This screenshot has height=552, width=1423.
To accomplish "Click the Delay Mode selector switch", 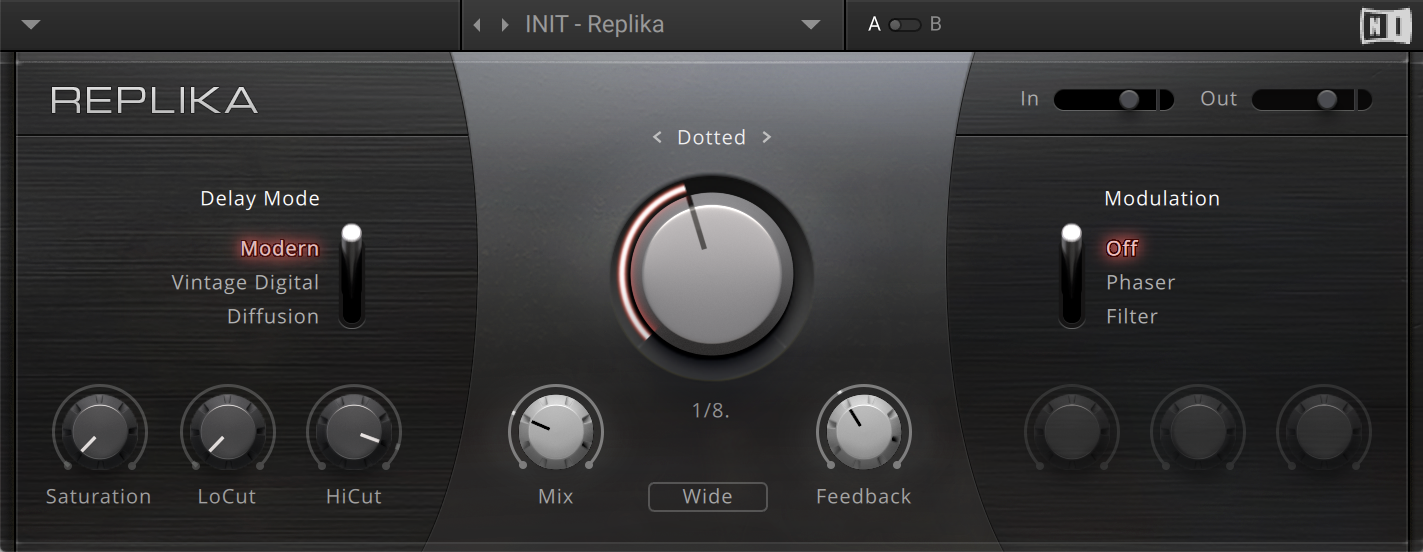I will click(351, 275).
